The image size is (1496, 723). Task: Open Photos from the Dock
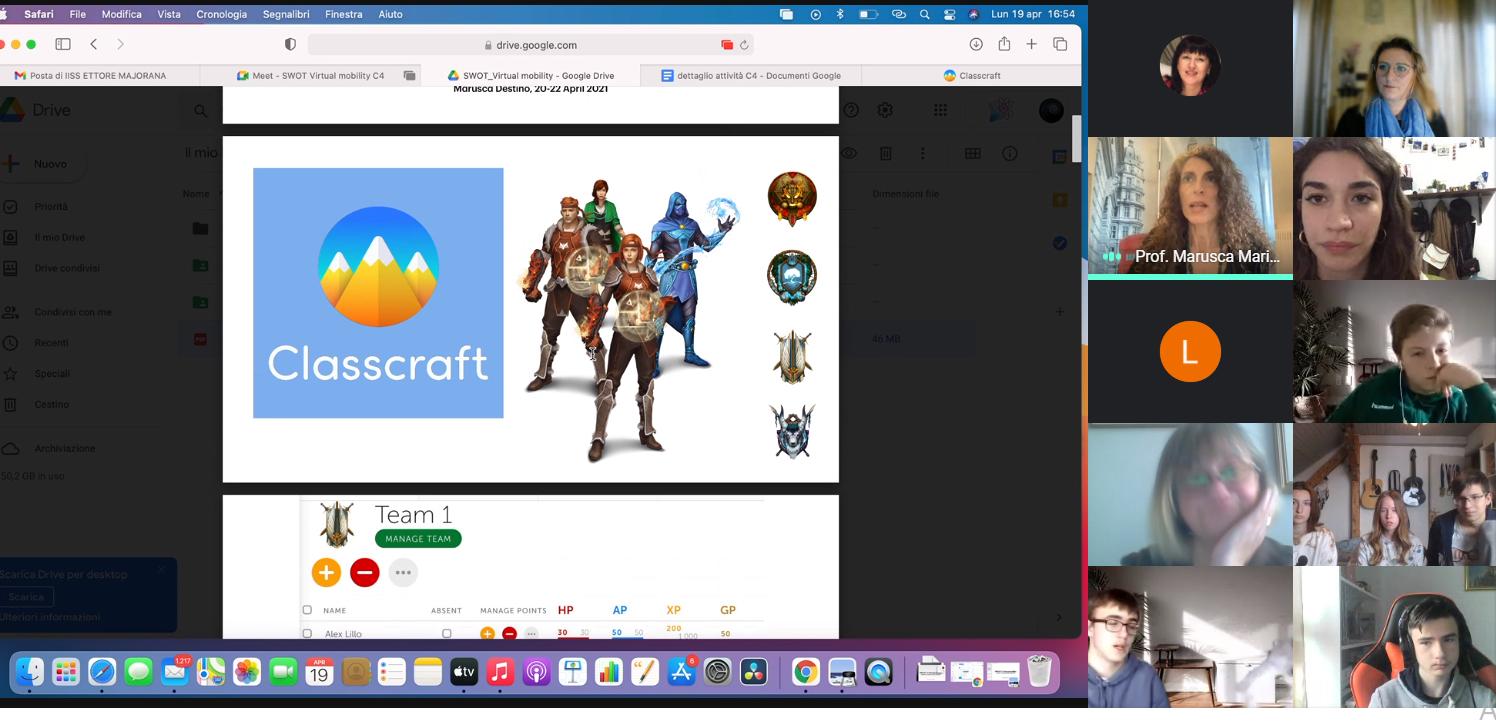point(247,672)
